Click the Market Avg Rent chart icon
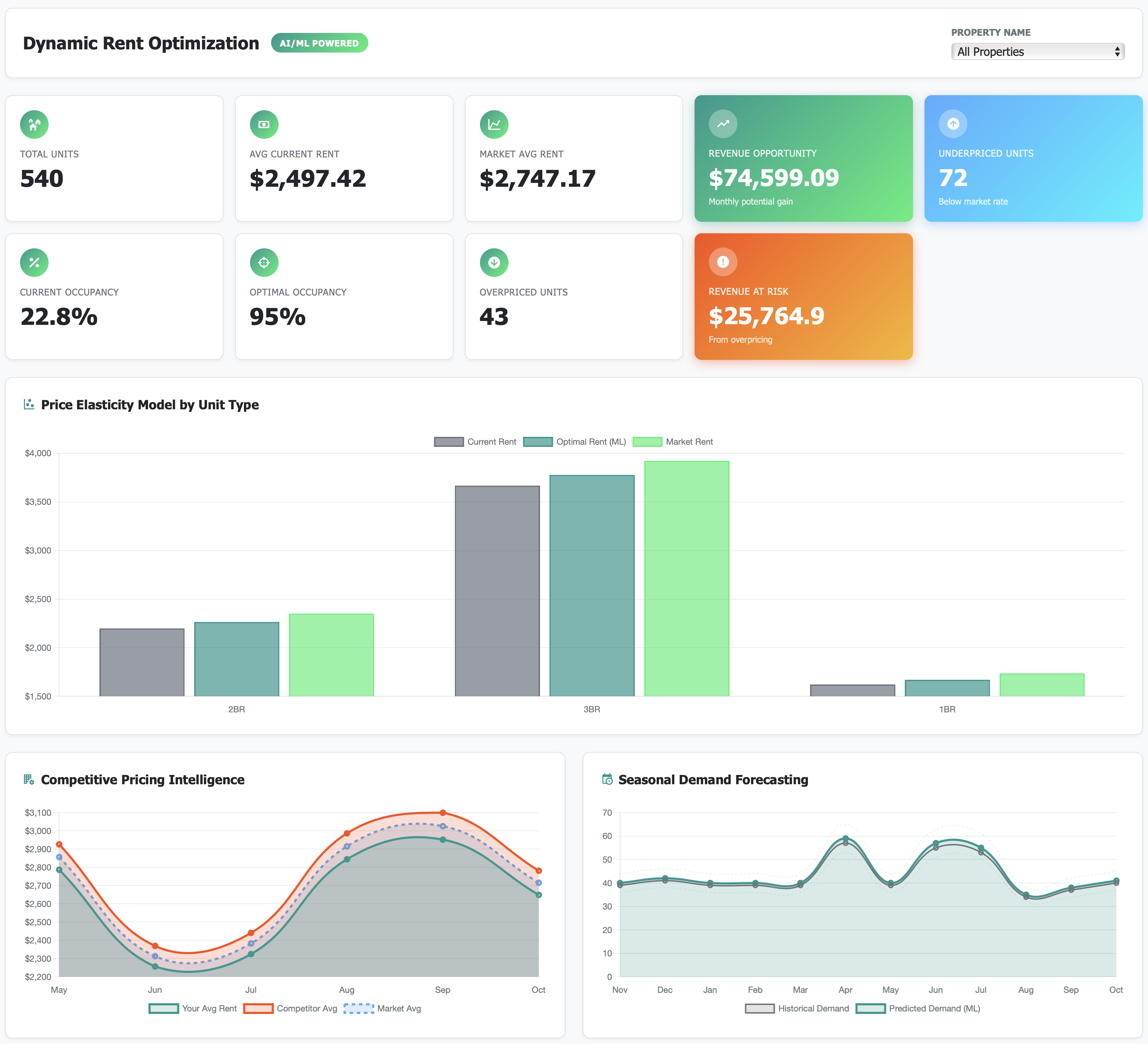Screen dimensions: 1148x1044 tap(494, 124)
